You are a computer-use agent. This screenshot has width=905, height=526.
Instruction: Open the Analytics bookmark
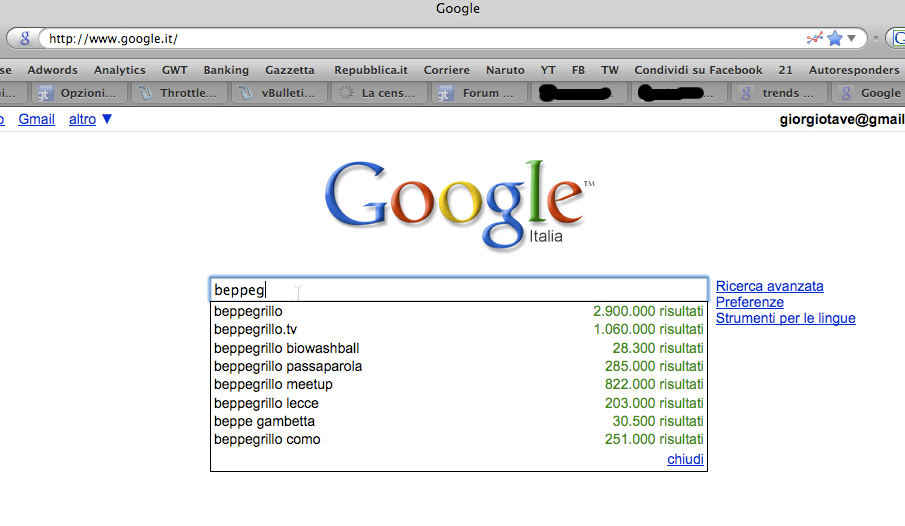[x=119, y=70]
